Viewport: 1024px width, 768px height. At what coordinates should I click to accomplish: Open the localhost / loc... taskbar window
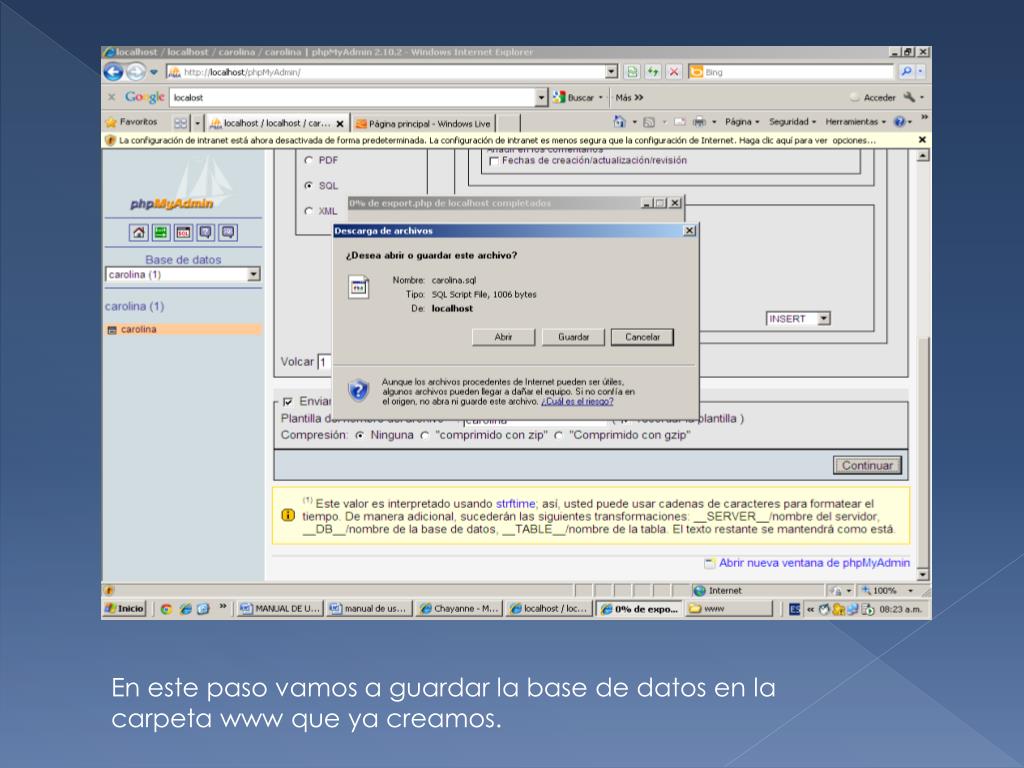point(549,609)
